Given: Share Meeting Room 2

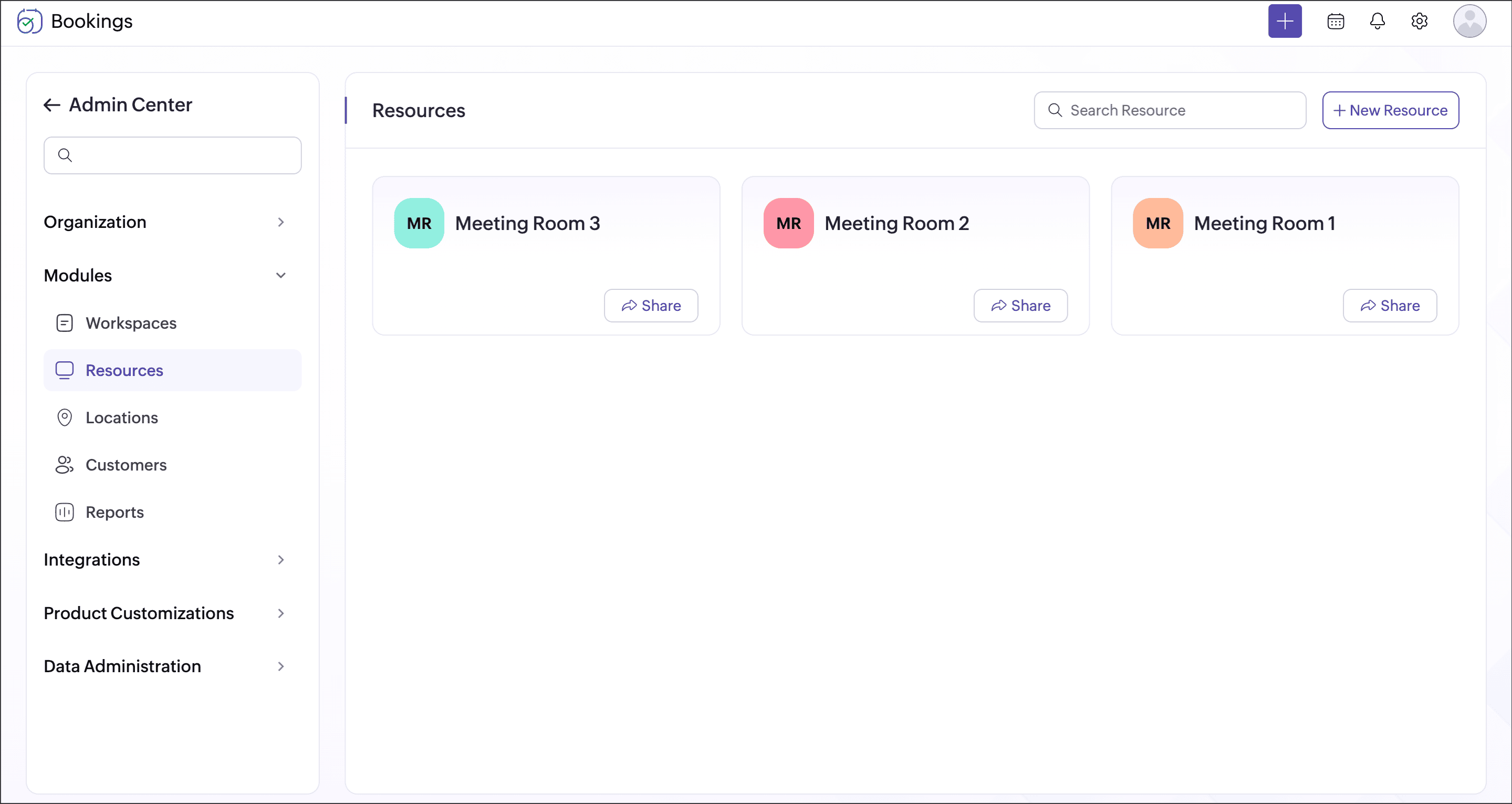Looking at the screenshot, I should [x=1020, y=306].
